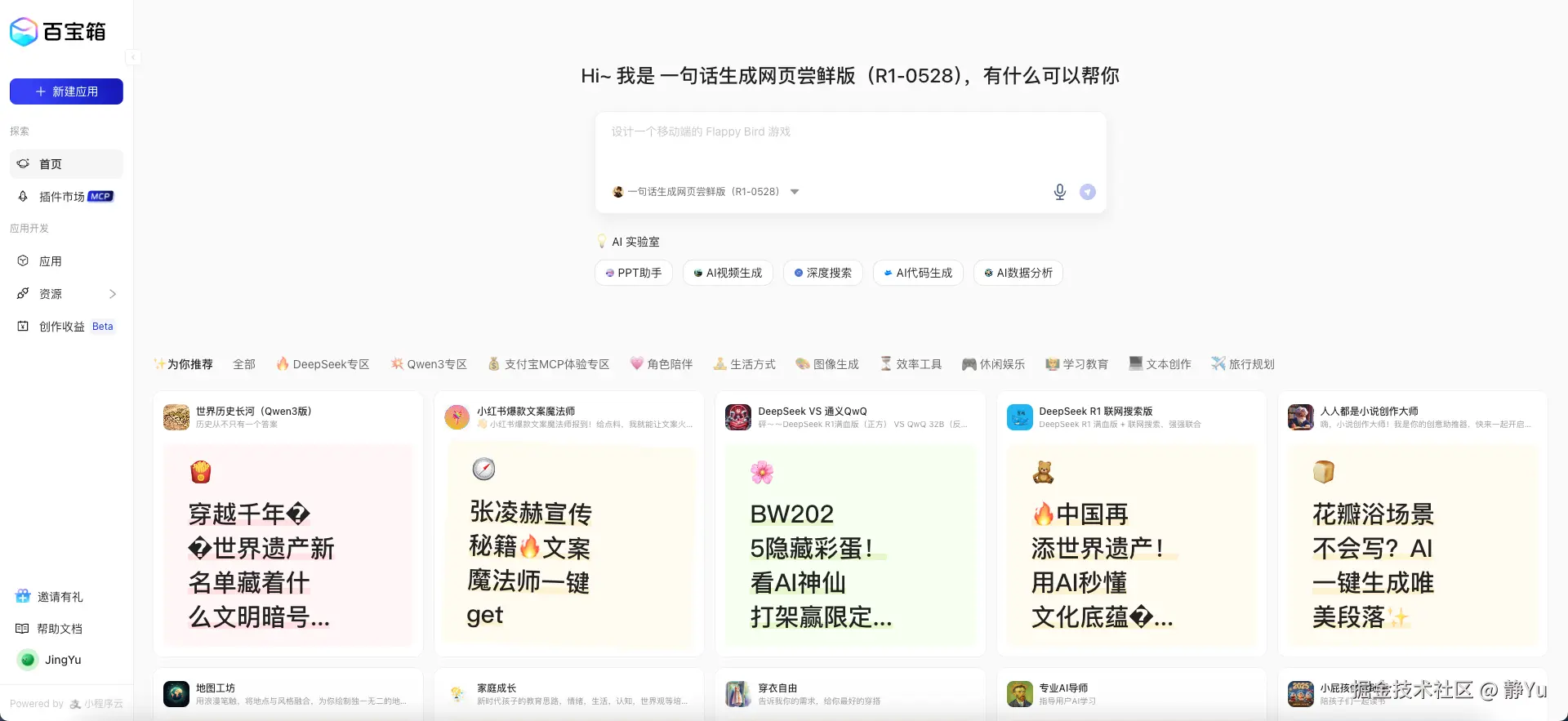Click the 应用 cube icon

click(x=23, y=261)
